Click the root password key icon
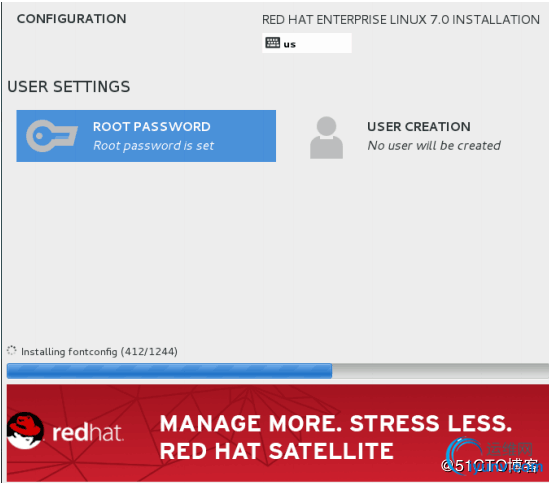549x483 pixels. 52,136
